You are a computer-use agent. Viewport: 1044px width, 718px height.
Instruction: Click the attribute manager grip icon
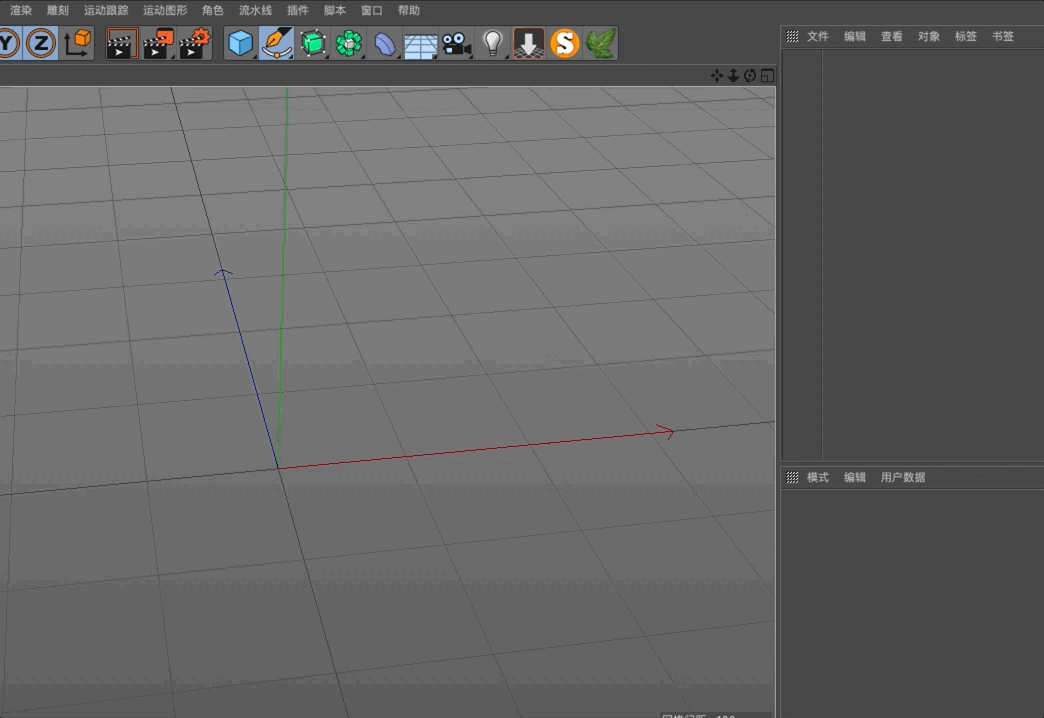[792, 478]
